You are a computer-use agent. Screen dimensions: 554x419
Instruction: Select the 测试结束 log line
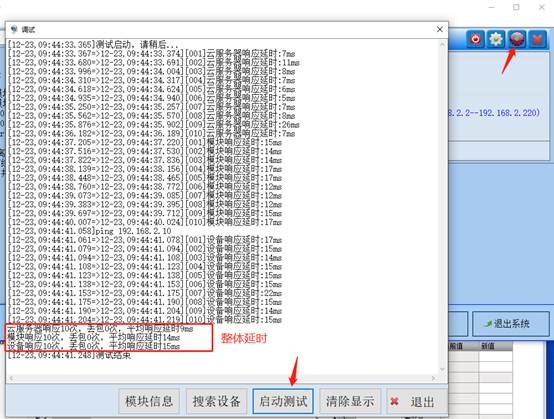pos(69,355)
